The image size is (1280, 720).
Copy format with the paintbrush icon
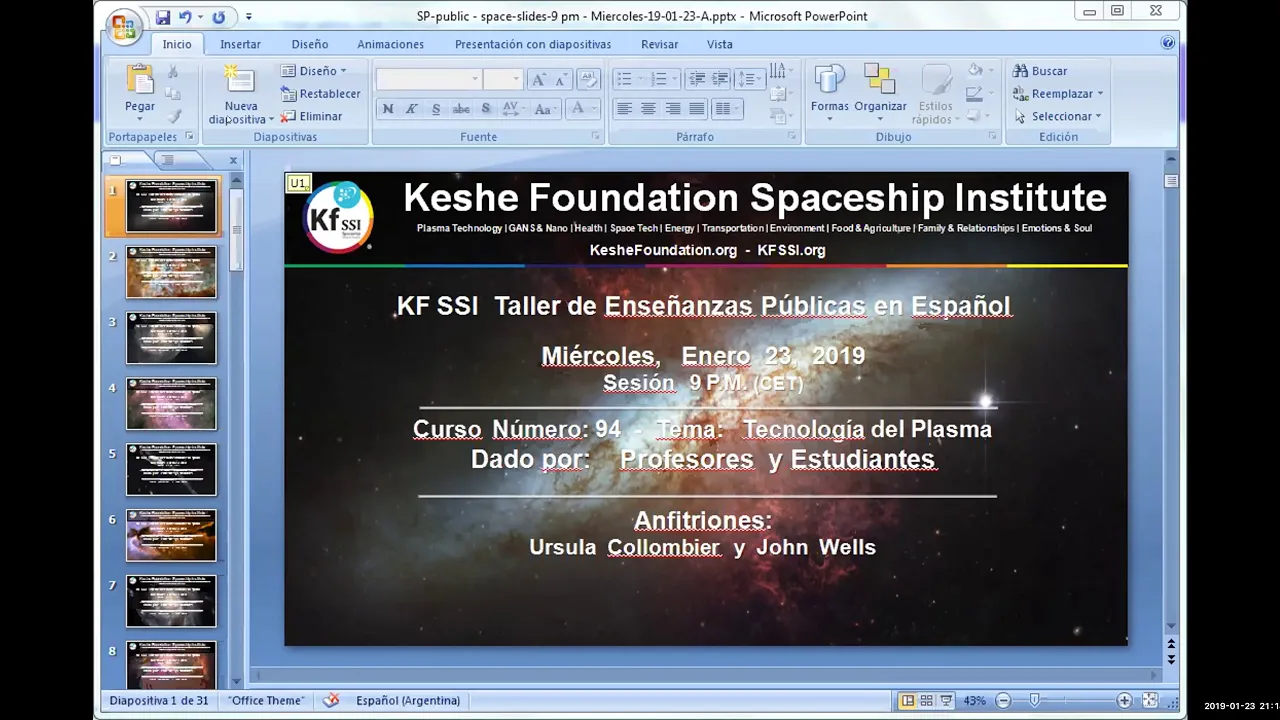point(173,116)
